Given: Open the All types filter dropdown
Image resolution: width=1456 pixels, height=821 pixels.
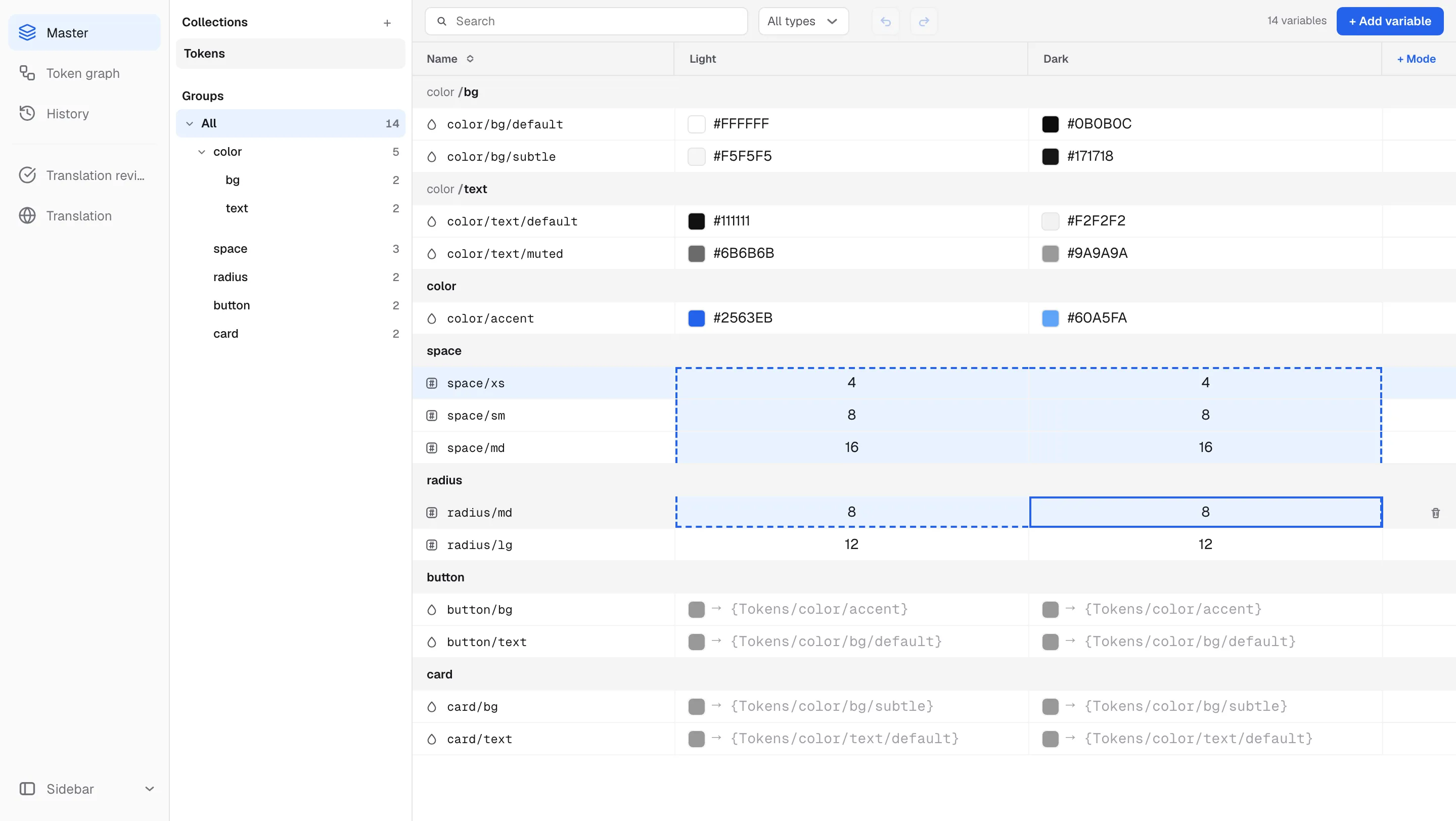Looking at the screenshot, I should pos(803,21).
